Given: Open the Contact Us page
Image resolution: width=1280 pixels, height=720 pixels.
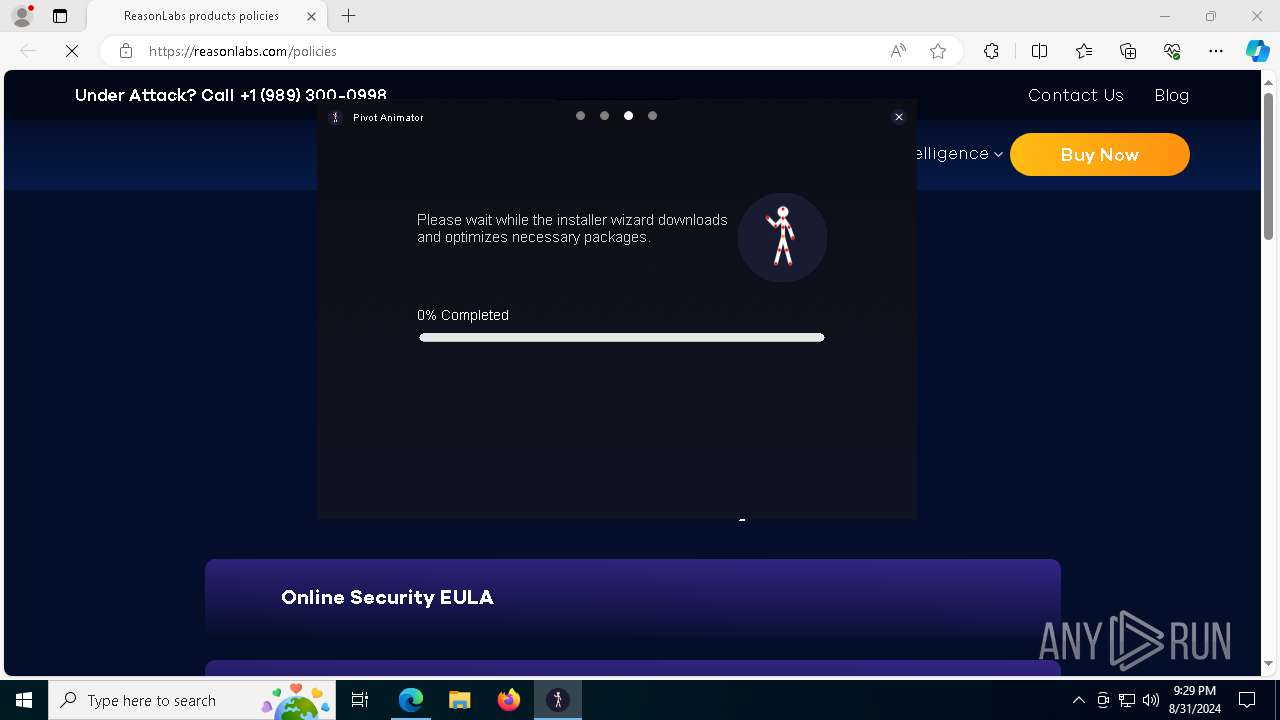Looking at the screenshot, I should coord(1076,95).
